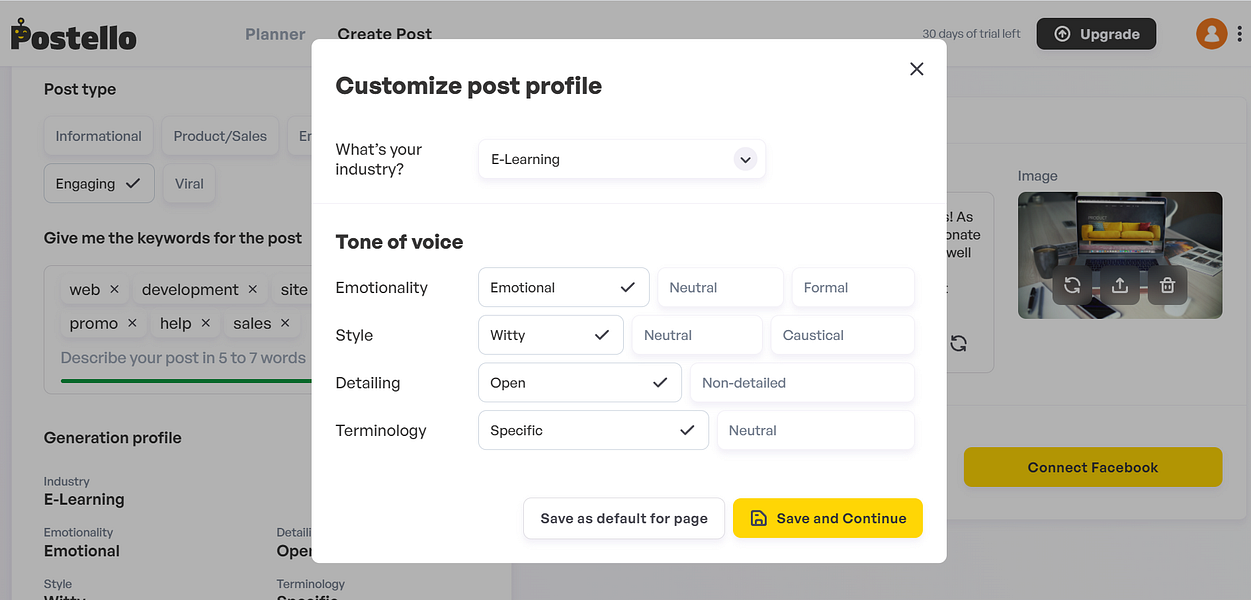Close the Customize post profile dialog
The height and width of the screenshot is (600, 1251).
click(916, 69)
